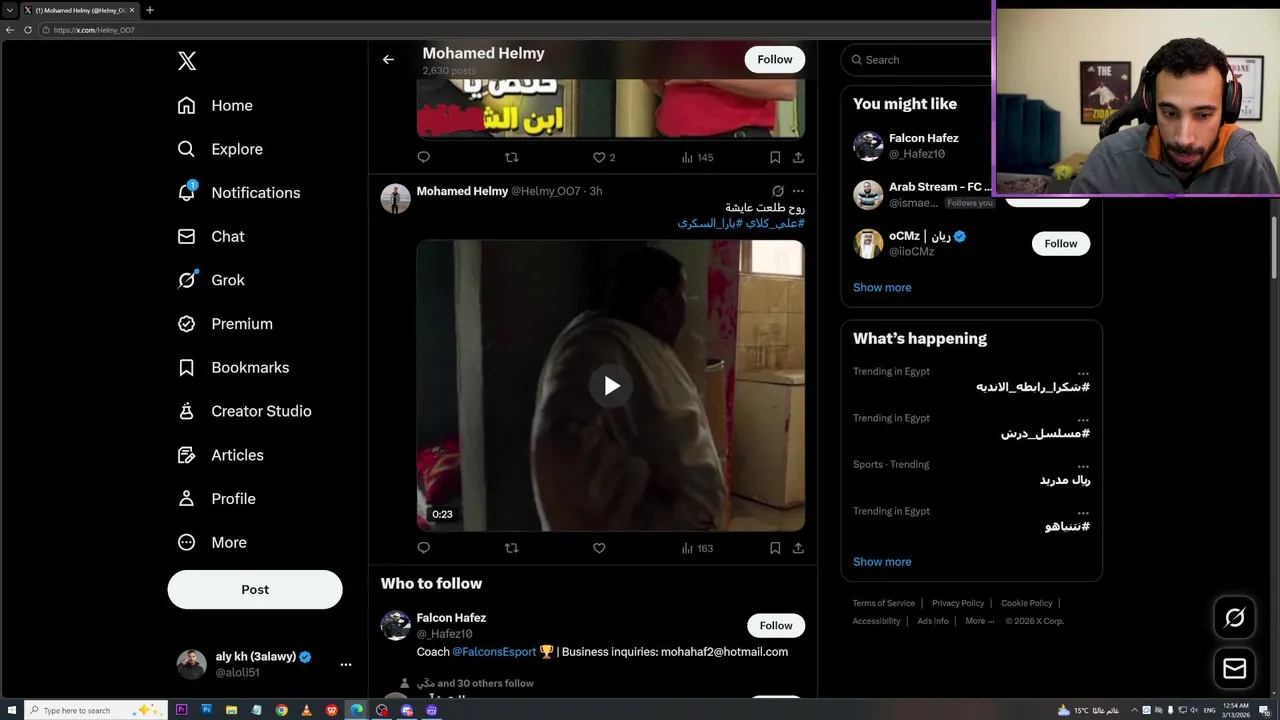Open Chat in the sidebar
1280x720 pixels.
click(x=211, y=237)
